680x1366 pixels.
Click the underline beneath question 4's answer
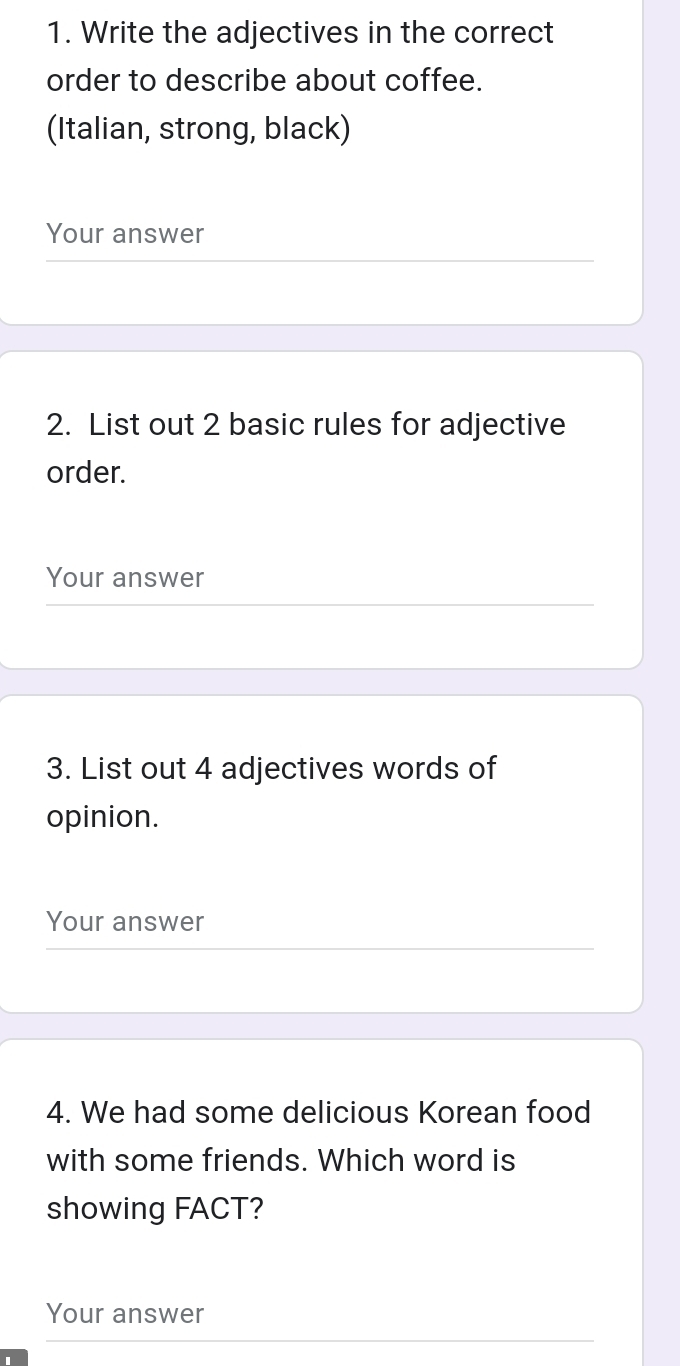click(320, 1341)
